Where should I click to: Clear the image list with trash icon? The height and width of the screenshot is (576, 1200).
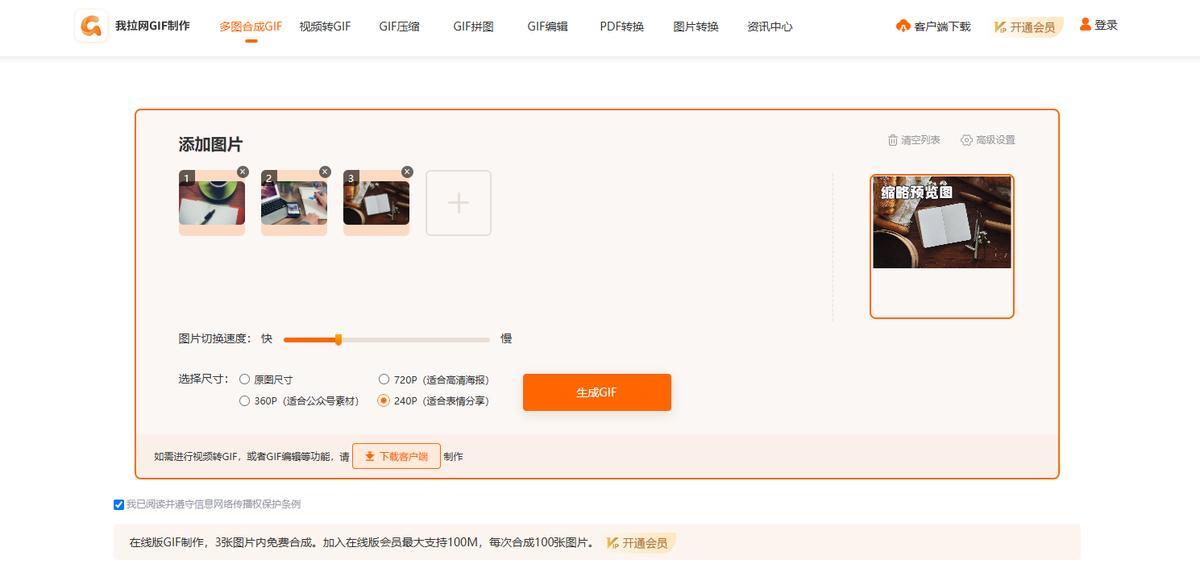click(x=893, y=140)
